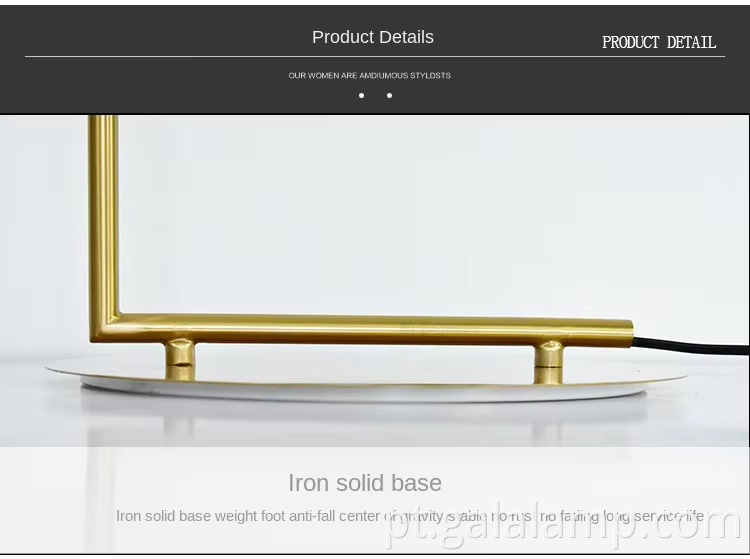
Task: Click the black power cable
Action: 692,345
